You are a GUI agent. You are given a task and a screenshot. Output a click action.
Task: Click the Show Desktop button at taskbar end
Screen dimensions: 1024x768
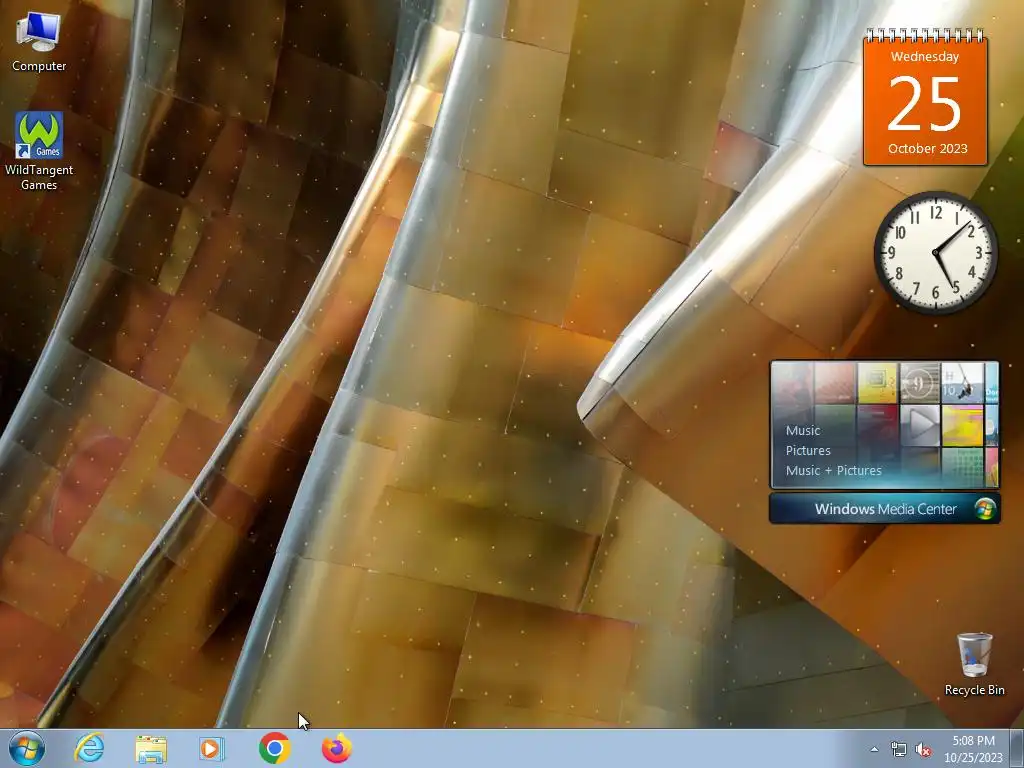coord(1017,748)
